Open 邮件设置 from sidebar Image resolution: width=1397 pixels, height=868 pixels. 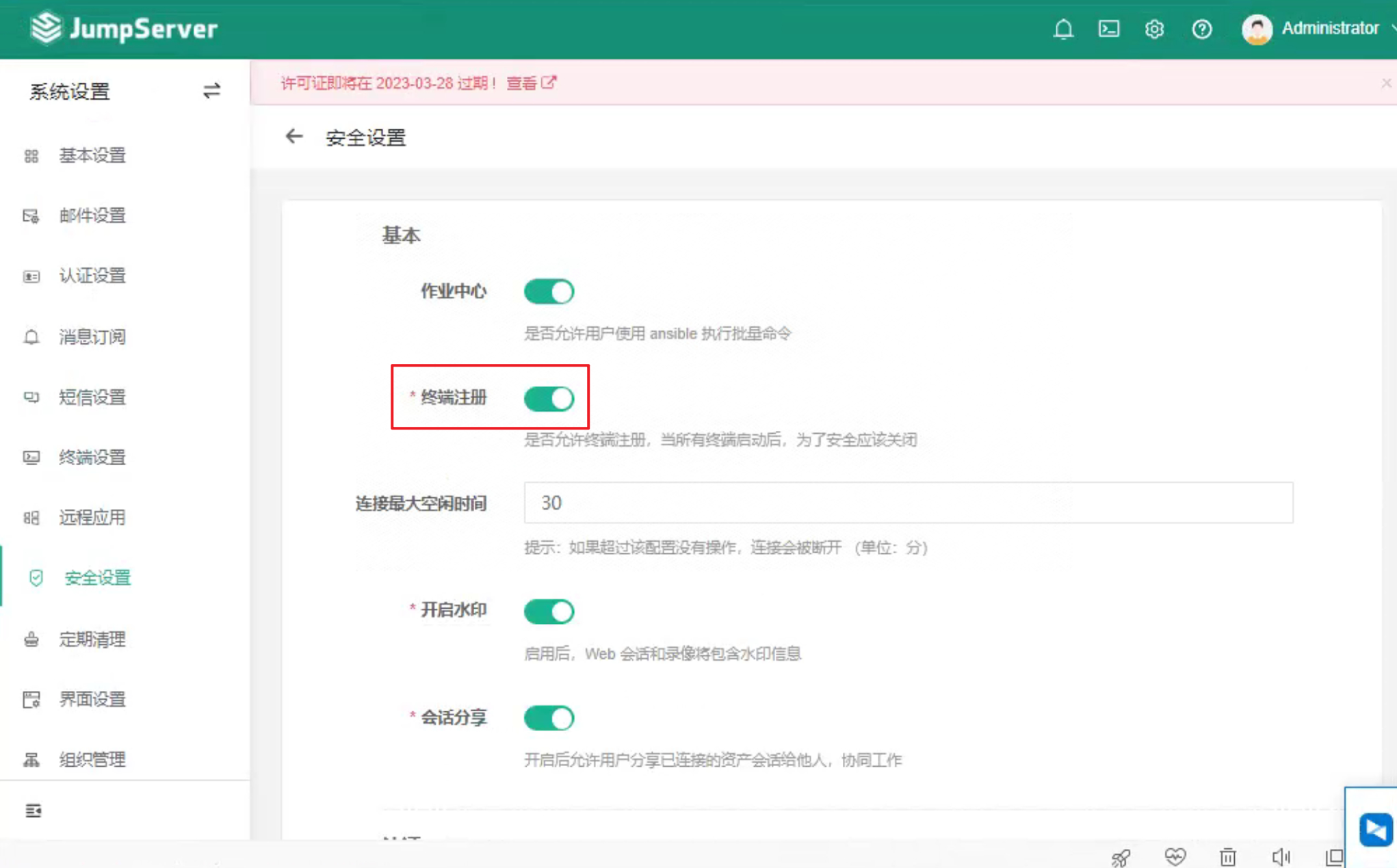coord(91,216)
